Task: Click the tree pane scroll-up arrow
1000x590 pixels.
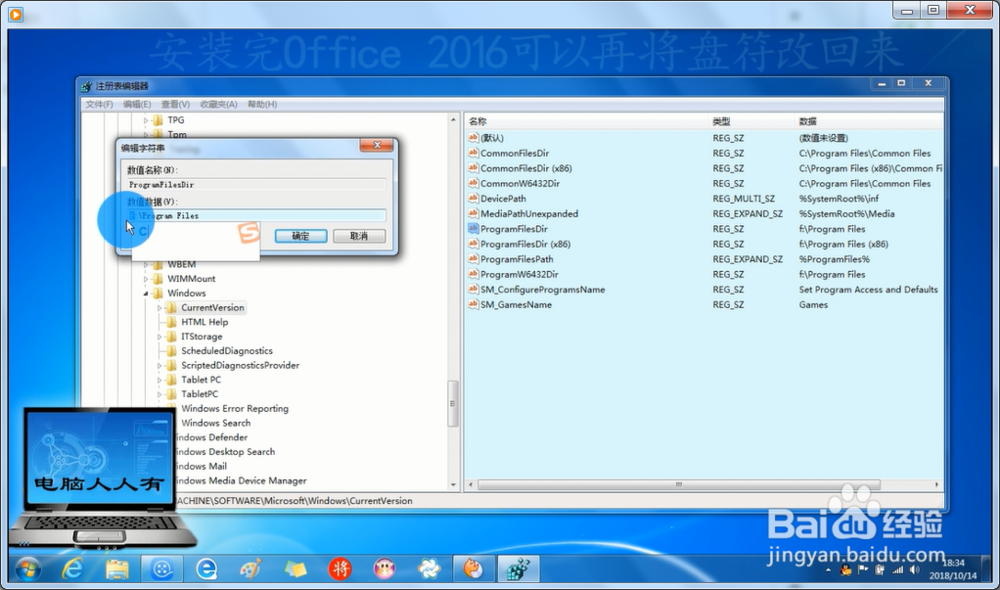Action: pos(453,120)
